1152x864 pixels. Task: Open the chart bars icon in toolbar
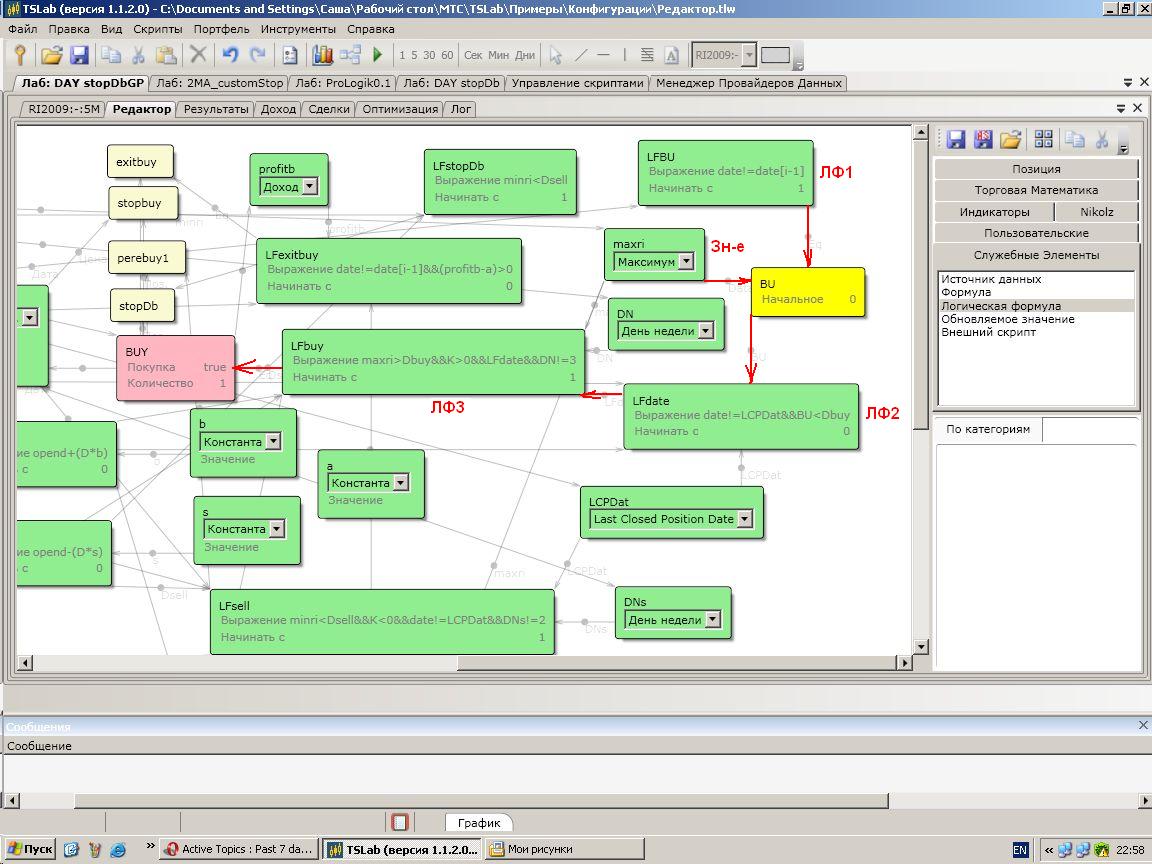322,55
